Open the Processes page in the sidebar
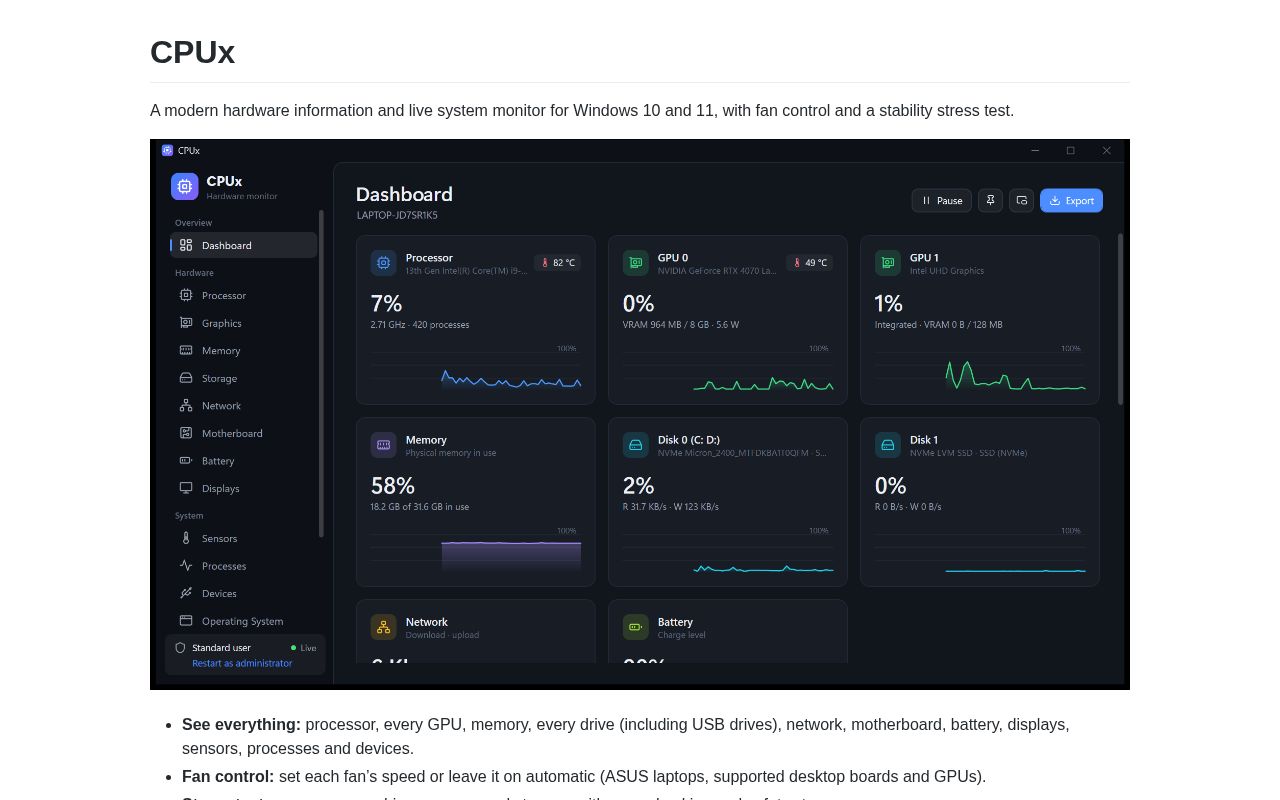The height and width of the screenshot is (800, 1280). [x=243, y=566]
